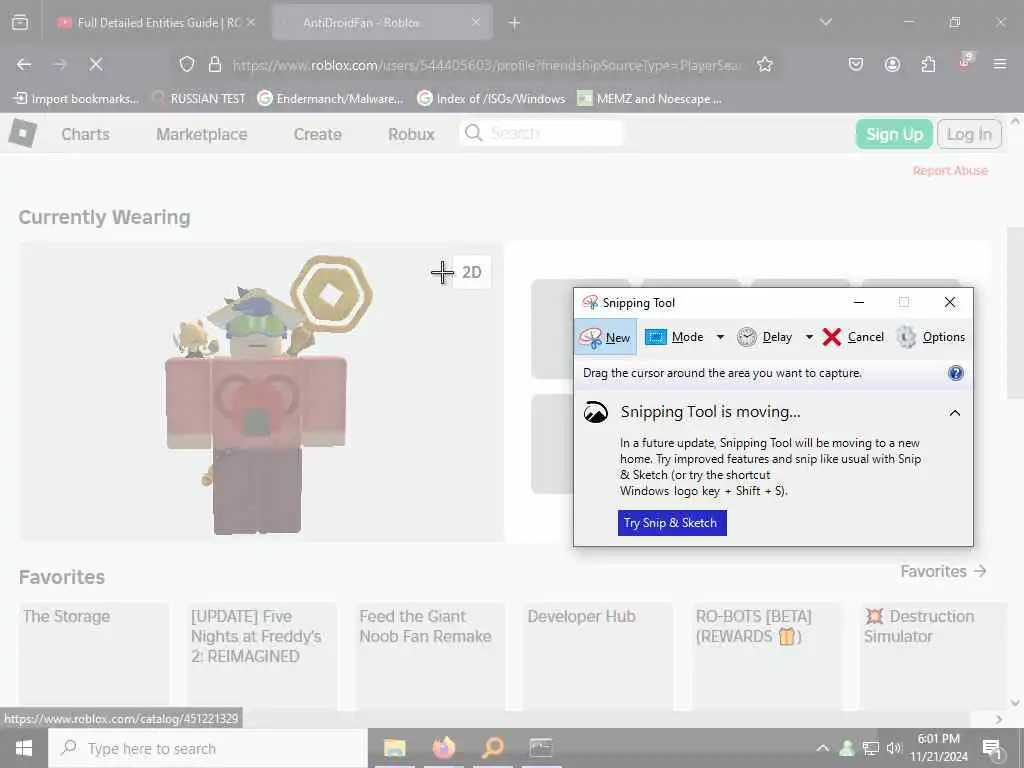Go back in Firefox history
The image size is (1024, 768).
(24, 65)
